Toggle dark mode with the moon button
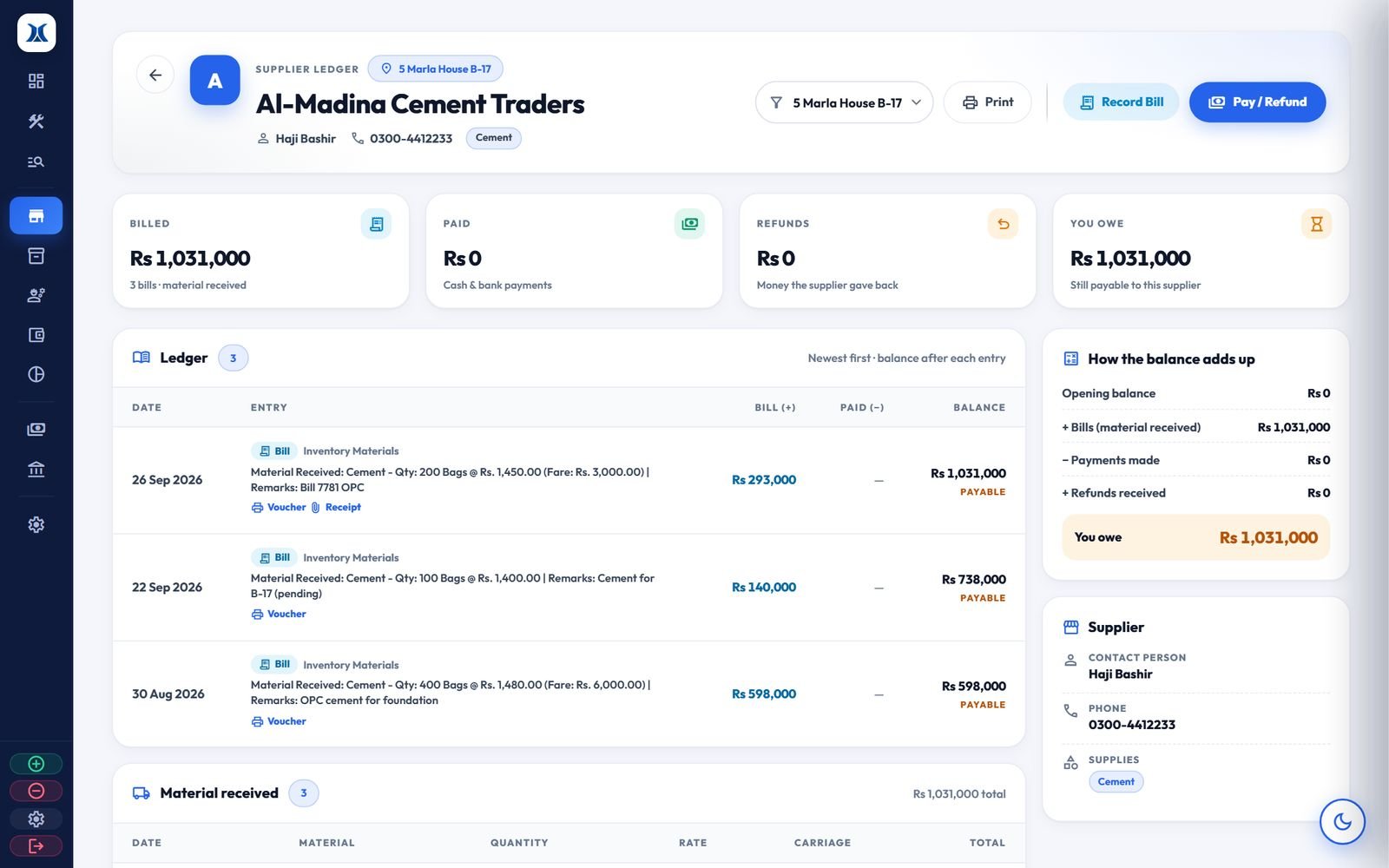The height and width of the screenshot is (868, 1389). click(x=1342, y=821)
